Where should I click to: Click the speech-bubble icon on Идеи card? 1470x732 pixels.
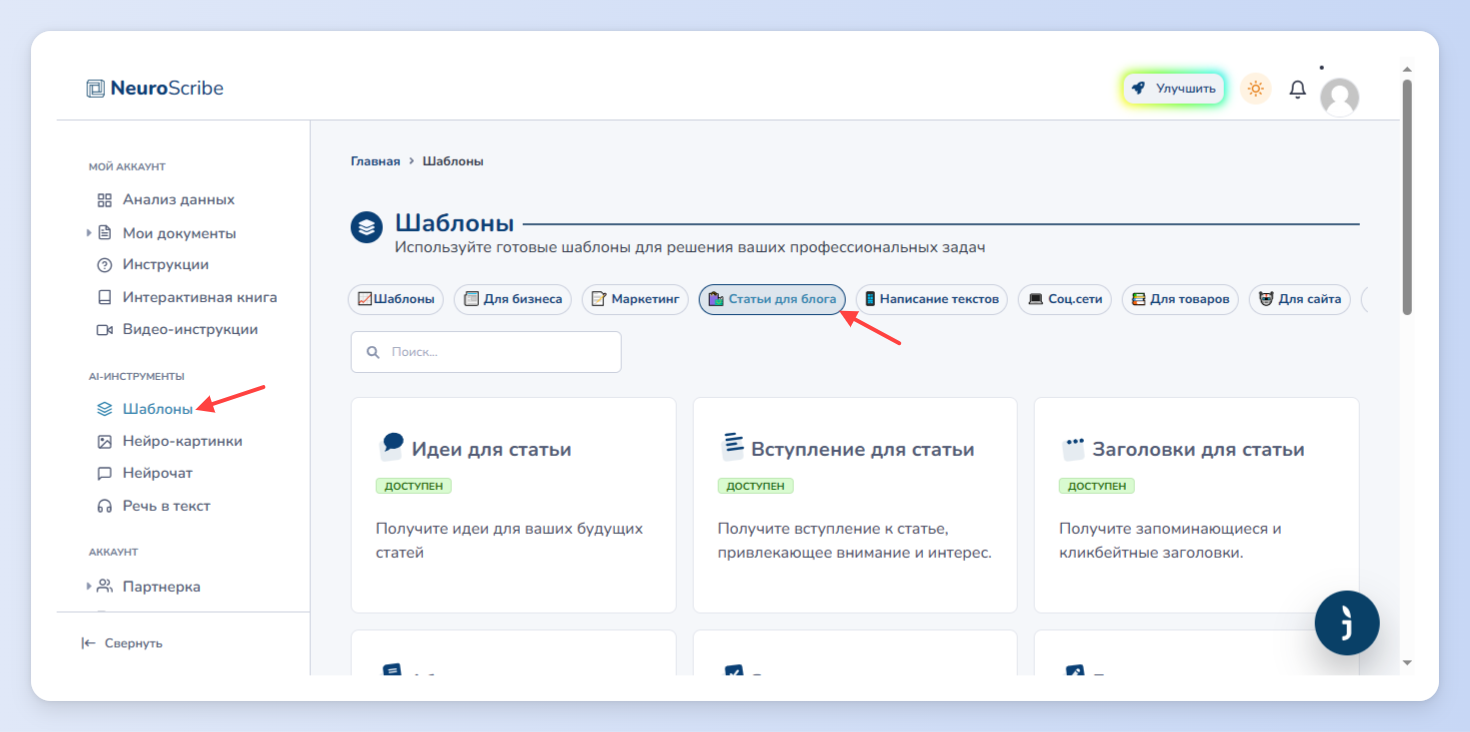[x=391, y=446]
